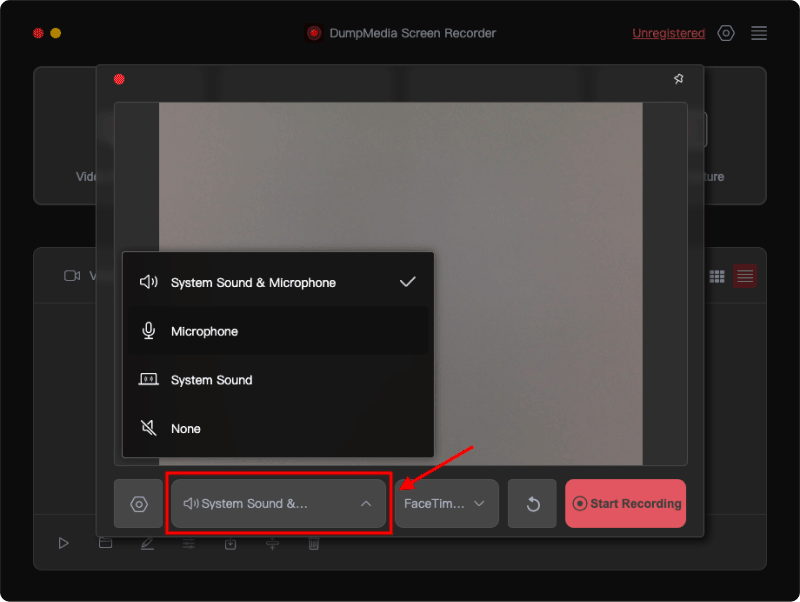Collapse the System Sound &... audio dropdown

point(278,504)
